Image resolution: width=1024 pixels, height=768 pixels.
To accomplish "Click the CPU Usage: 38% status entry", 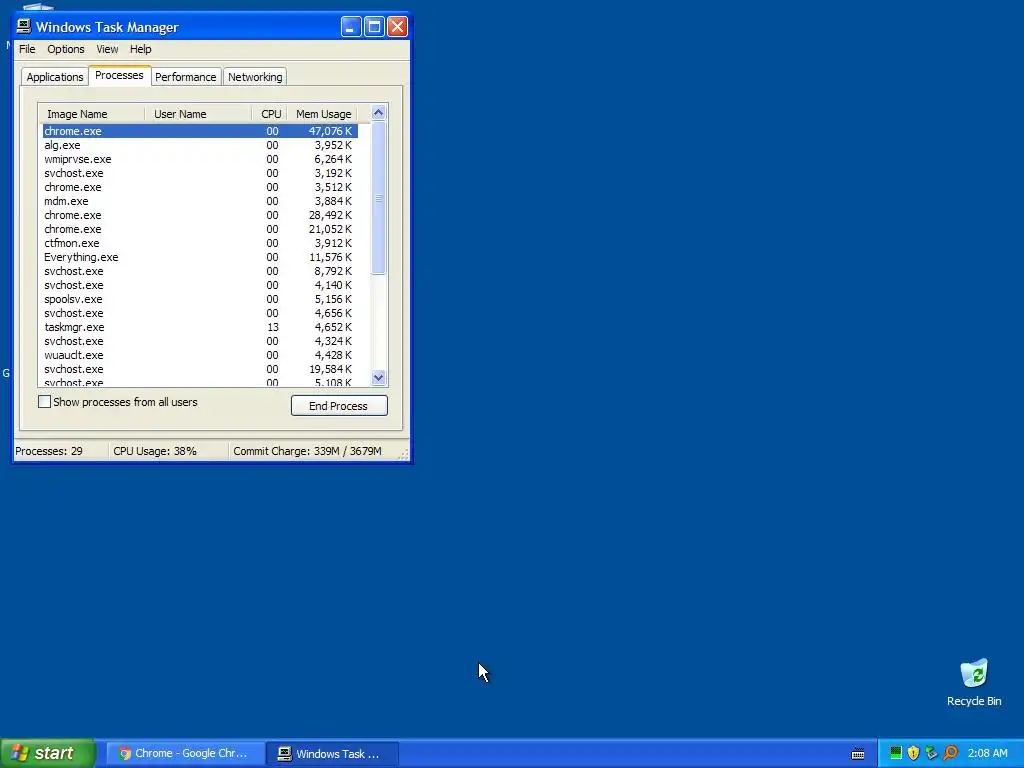I will pyautogui.click(x=168, y=451).
